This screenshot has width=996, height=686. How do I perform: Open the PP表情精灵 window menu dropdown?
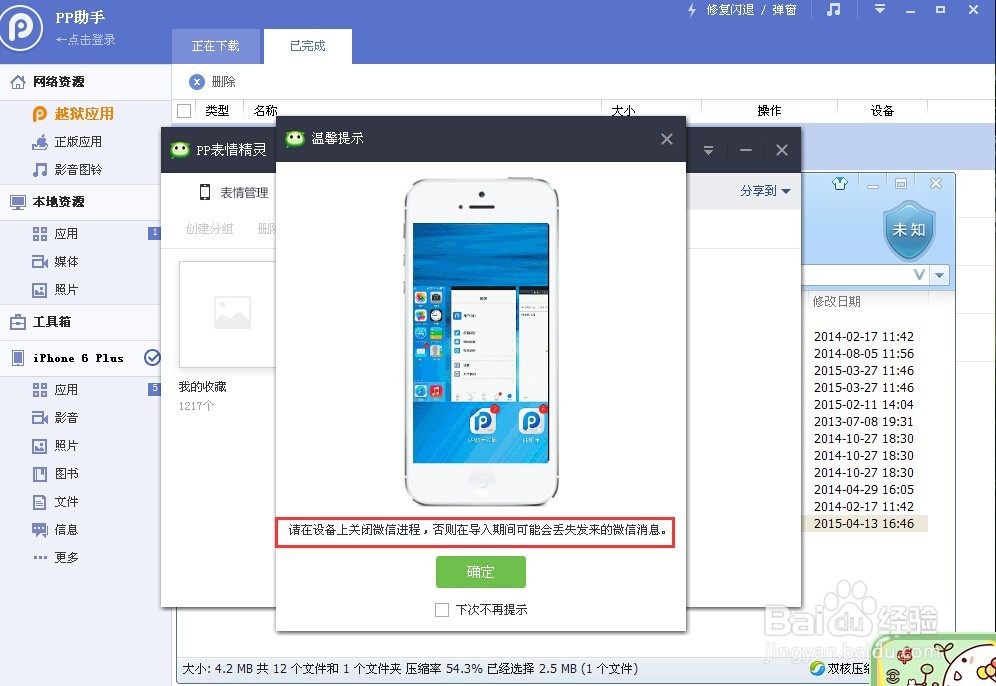[708, 151]
